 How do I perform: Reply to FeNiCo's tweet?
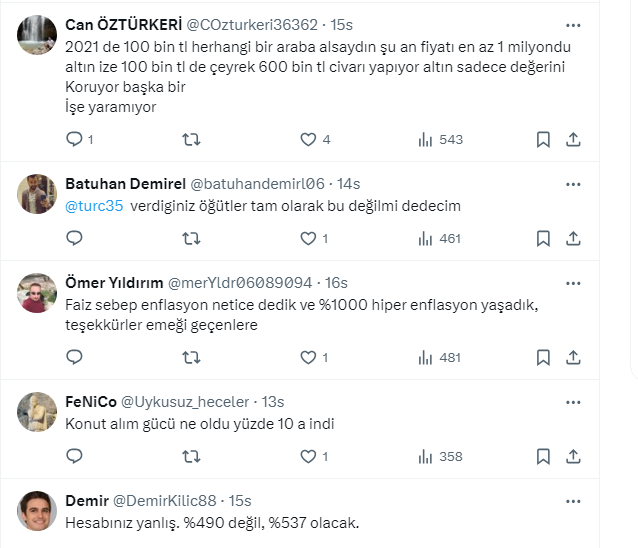tap(74, 456)
